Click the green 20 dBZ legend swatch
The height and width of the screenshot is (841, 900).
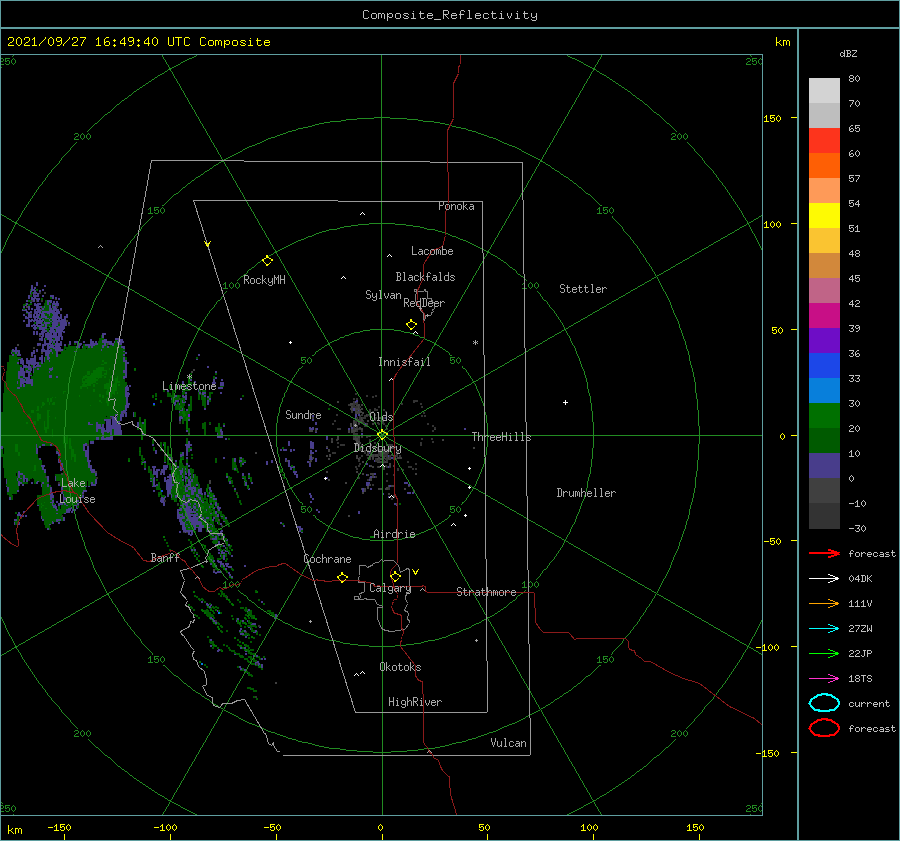824,415
